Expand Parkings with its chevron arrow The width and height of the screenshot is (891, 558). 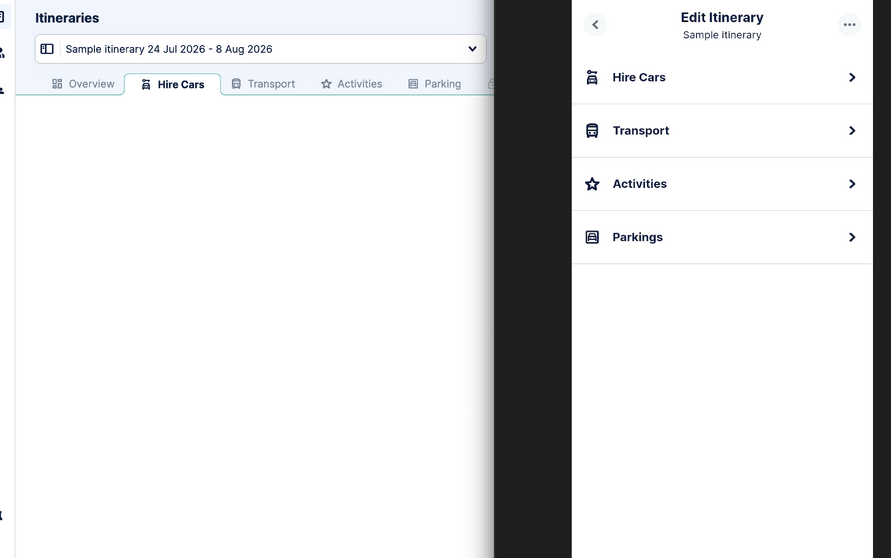(852, 237)
